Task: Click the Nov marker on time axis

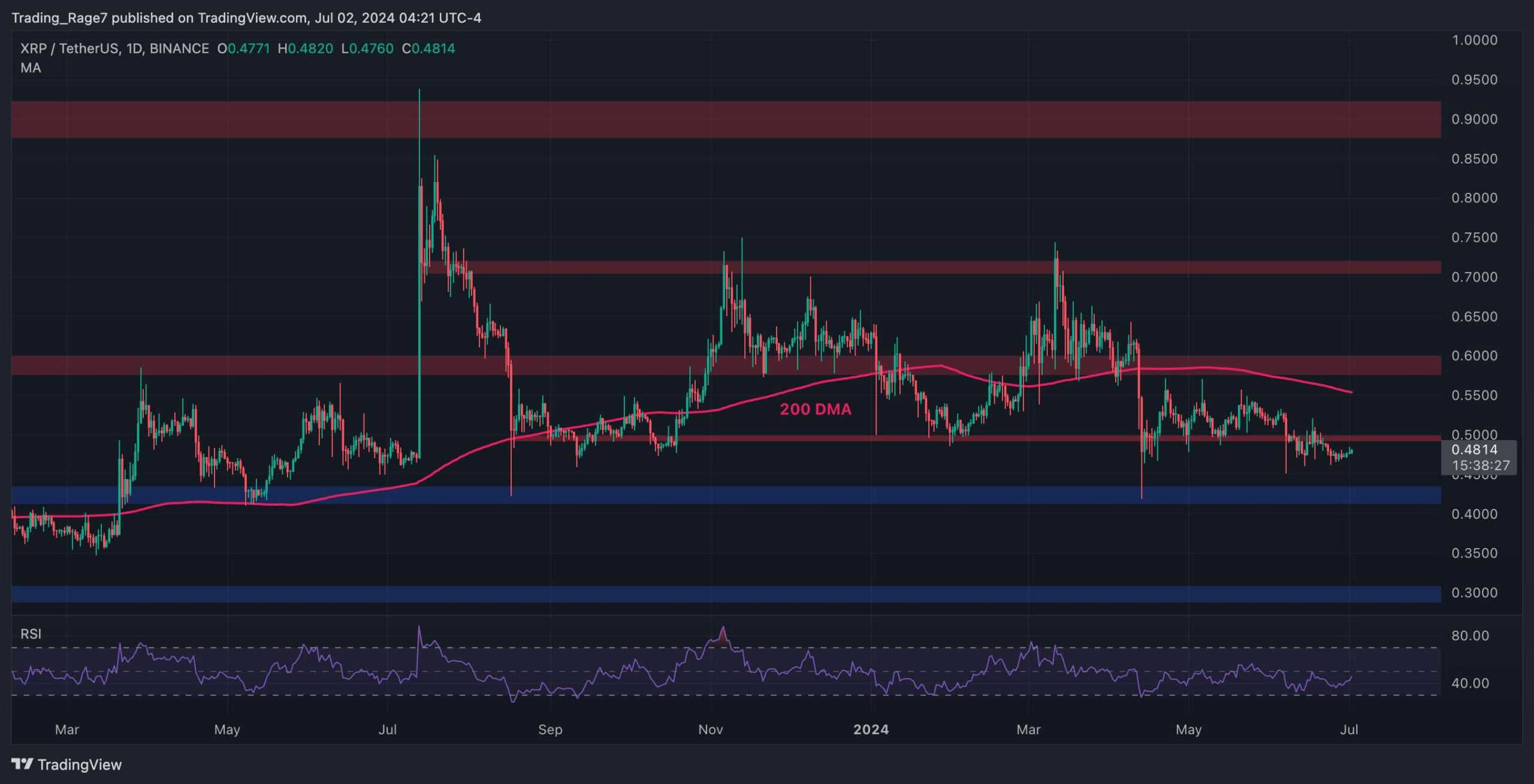Action: [711, 729]
